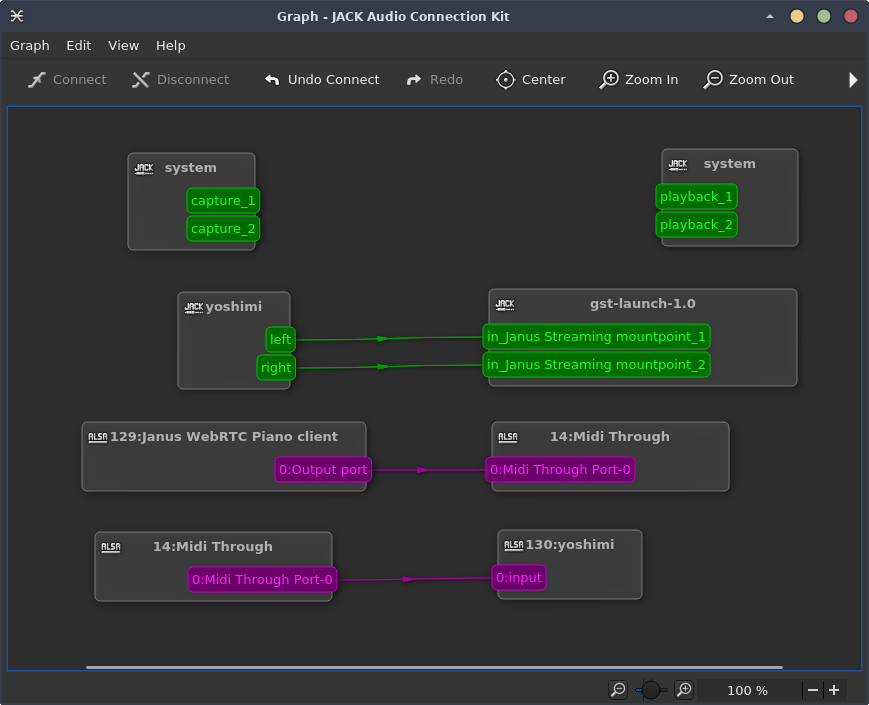This screenshot has height=705, width=869.
Task: Select the capture_2 port
Action: tap(223, 228)
